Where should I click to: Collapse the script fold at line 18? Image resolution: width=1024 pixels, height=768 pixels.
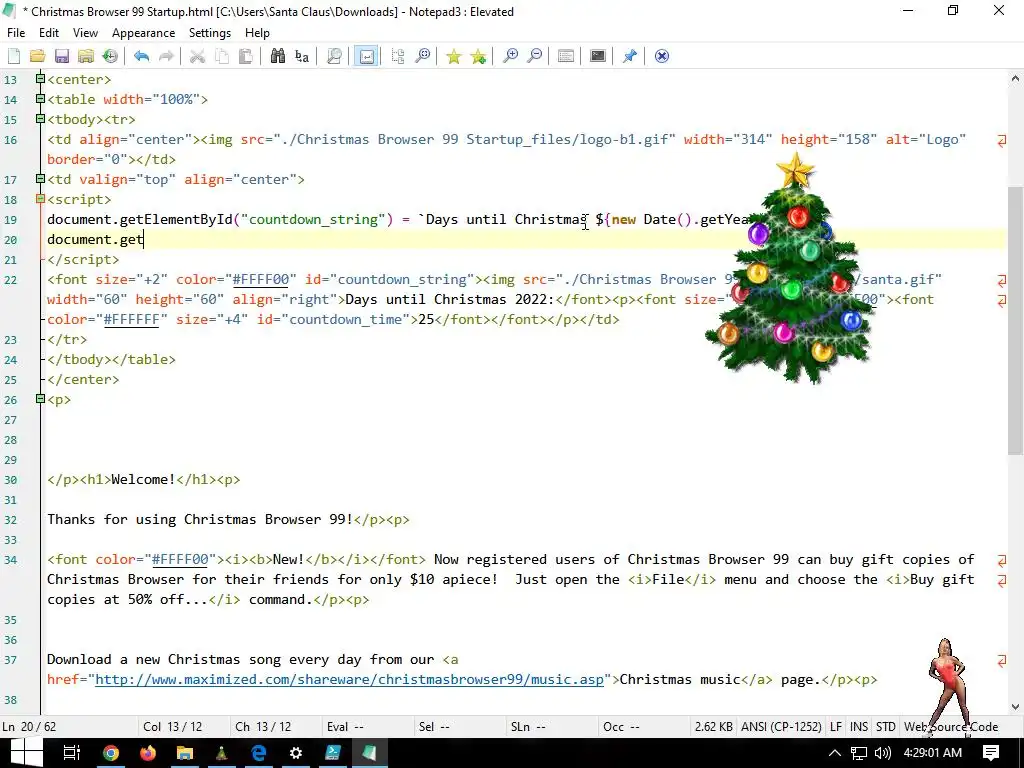coord(40,199)
